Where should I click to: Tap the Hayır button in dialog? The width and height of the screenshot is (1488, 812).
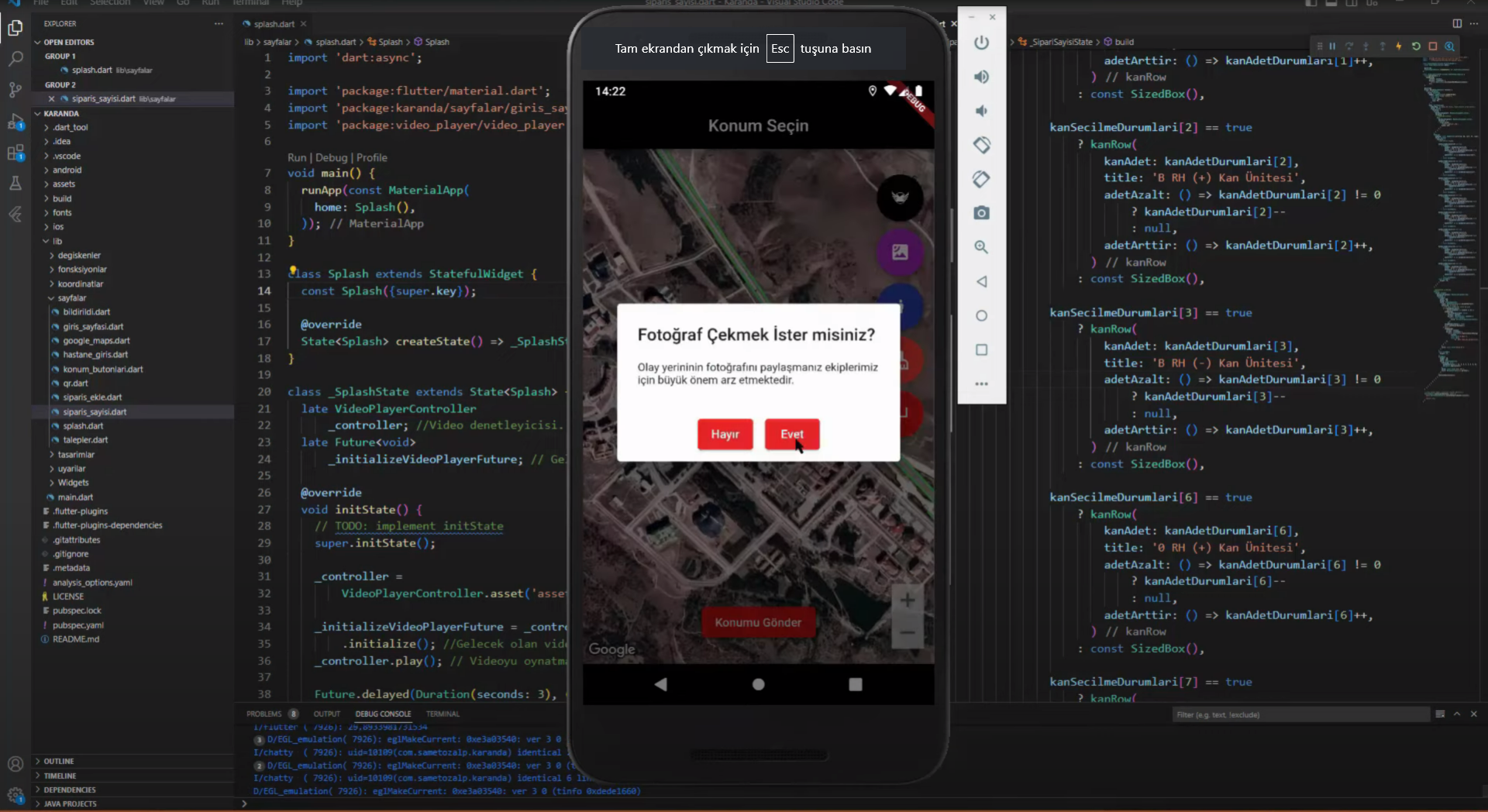(725, 435)
